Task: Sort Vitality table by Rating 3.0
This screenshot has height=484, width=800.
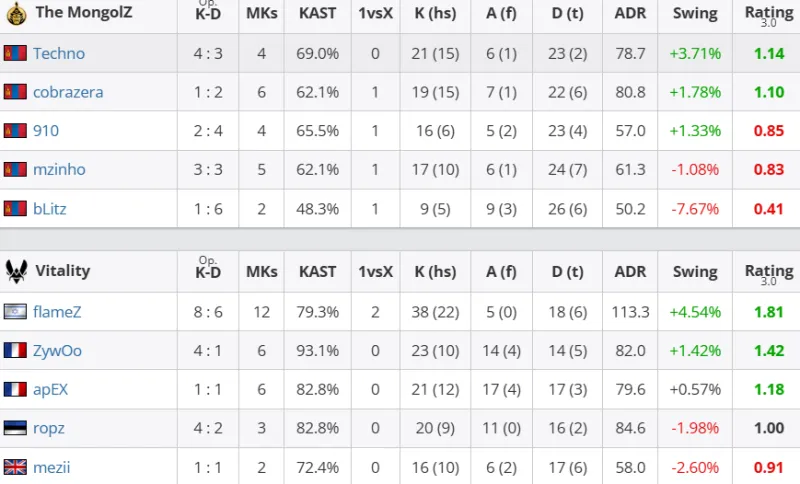Action: coord(768,272)
